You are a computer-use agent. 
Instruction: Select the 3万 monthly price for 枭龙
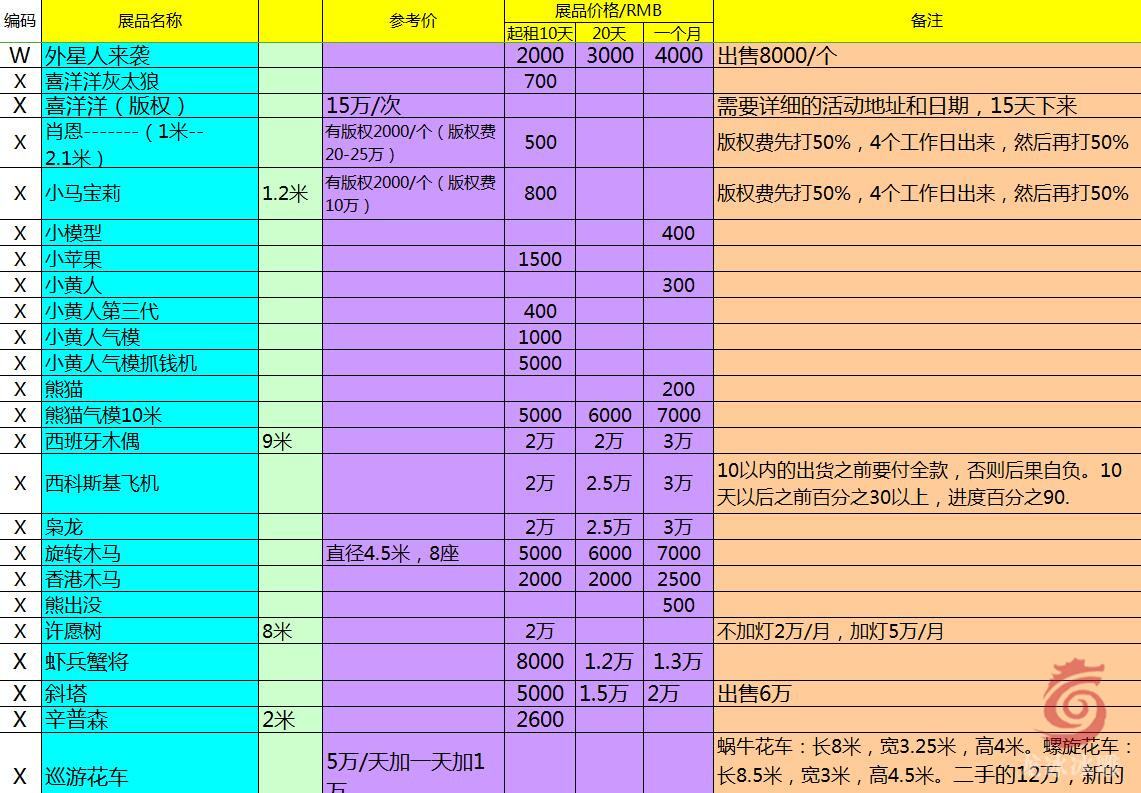pyautogui.click(x=678, y=527)
